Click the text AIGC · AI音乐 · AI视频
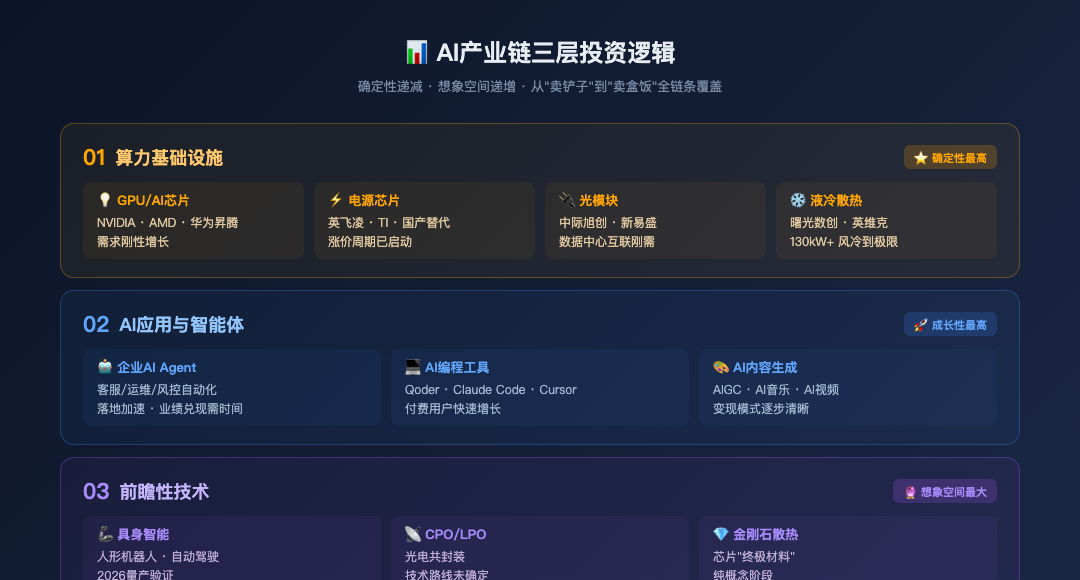The width and height of the screenshot is (1080, 580). (x=776, y=390)
